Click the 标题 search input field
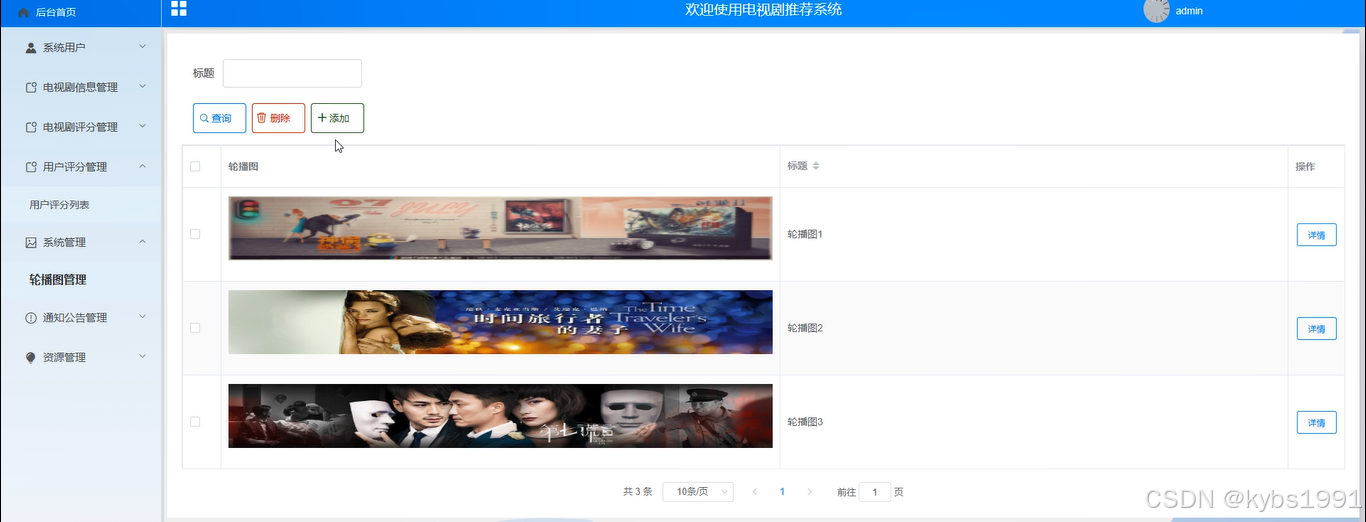1366x522 pixels. [292, 73]
